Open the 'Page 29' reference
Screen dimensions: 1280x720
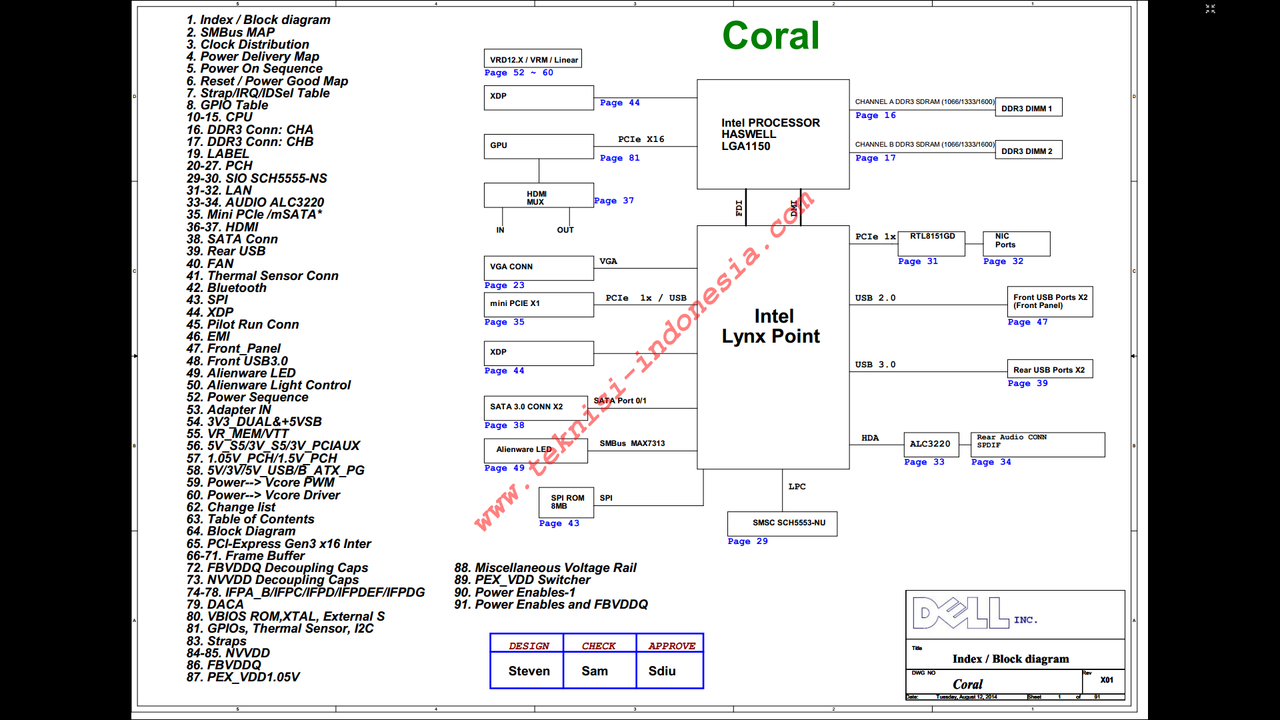click(747, 542)
